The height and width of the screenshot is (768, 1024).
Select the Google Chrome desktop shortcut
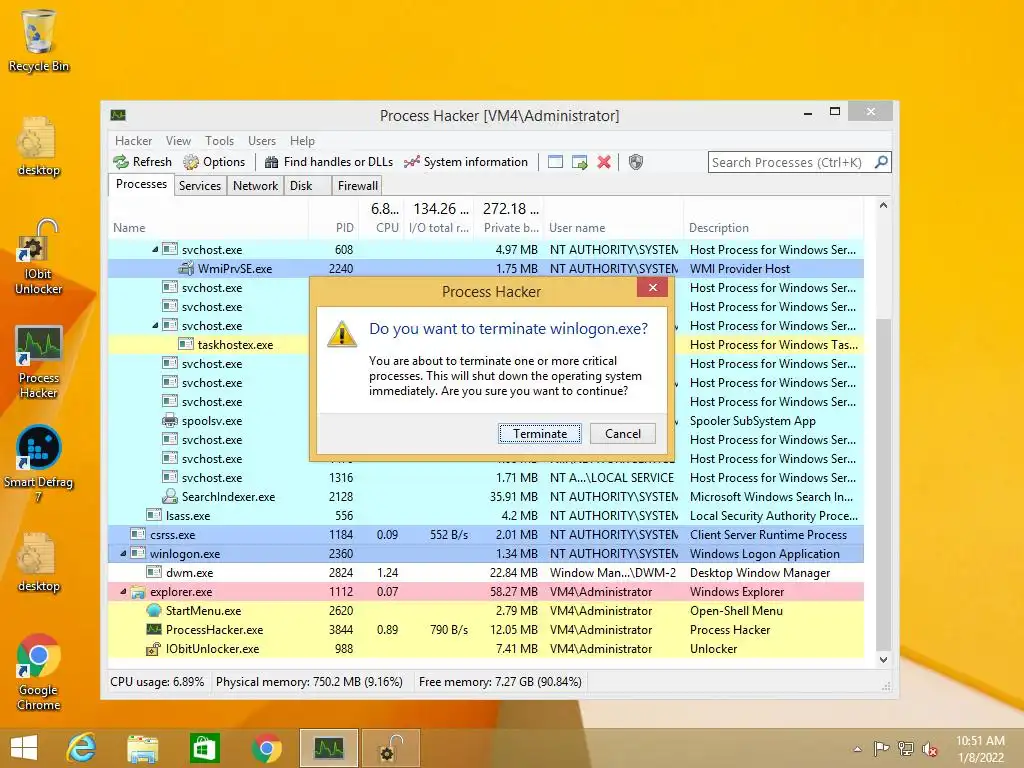39,673
